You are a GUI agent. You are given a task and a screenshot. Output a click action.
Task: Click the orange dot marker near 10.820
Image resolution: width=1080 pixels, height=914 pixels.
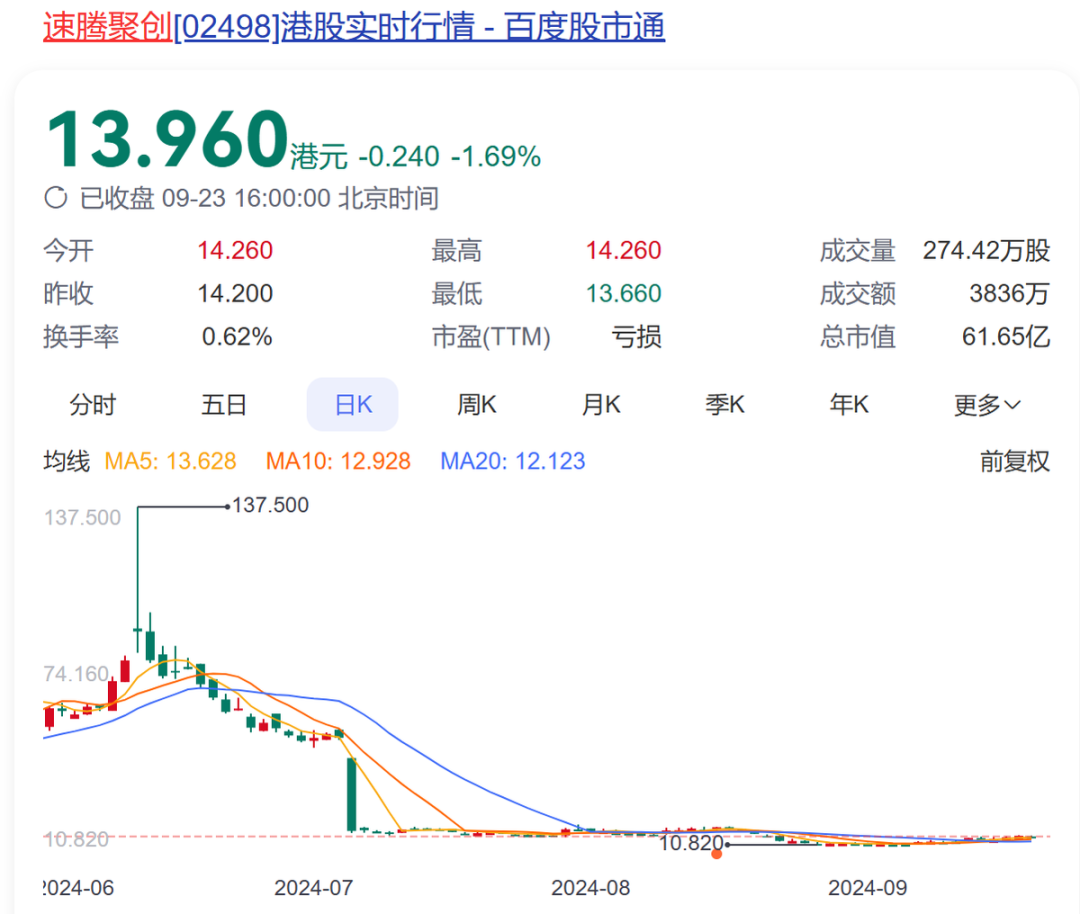click(716, 854)
